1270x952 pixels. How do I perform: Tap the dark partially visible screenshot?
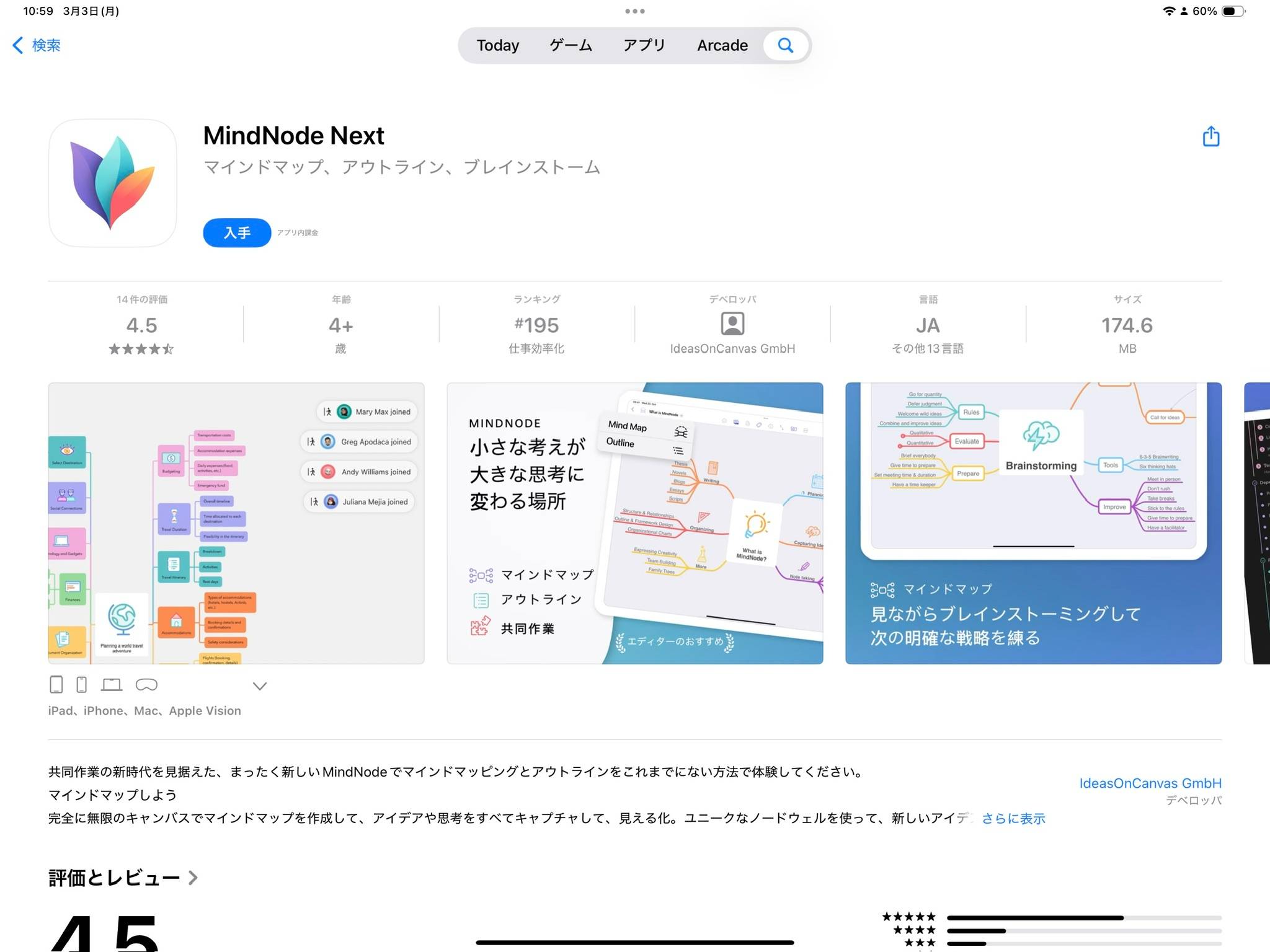tap(1257, 523)
